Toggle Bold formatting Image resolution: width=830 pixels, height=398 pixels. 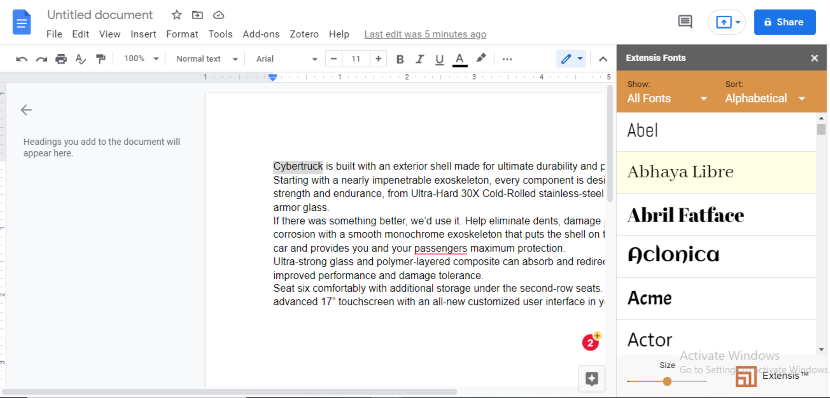400,59
